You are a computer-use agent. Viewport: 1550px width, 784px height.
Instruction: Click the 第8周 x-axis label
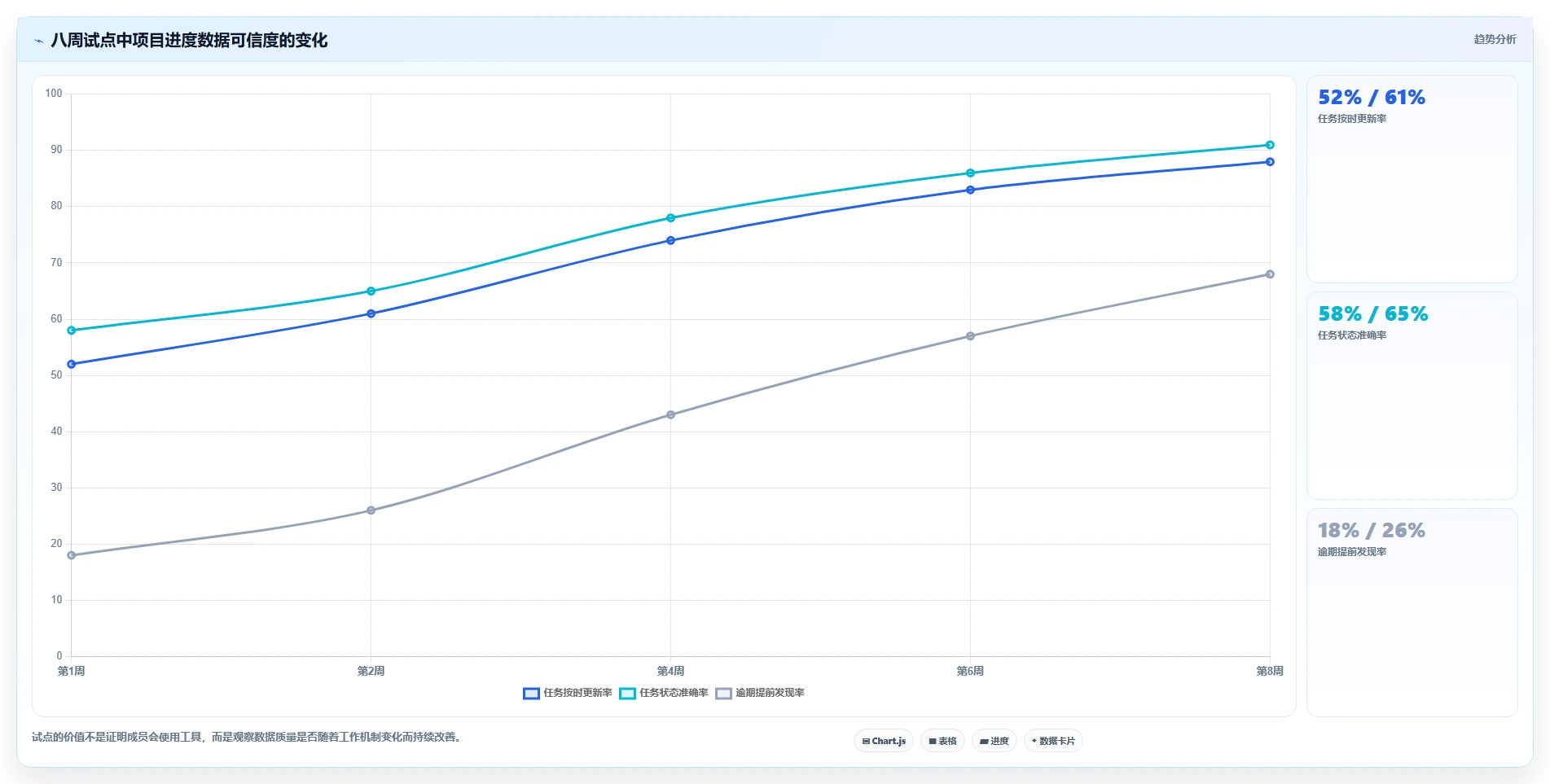point(1270,671)
